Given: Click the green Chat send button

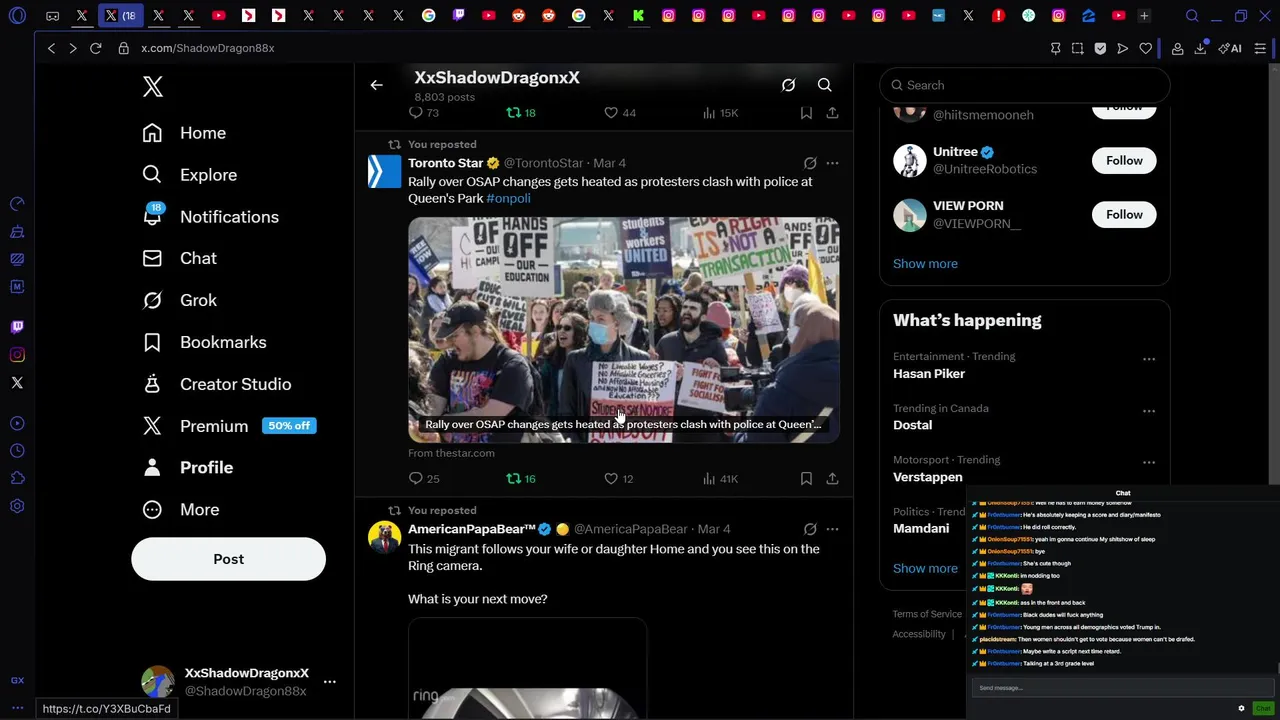Looking at the screenshot, I should (1262, 708).
